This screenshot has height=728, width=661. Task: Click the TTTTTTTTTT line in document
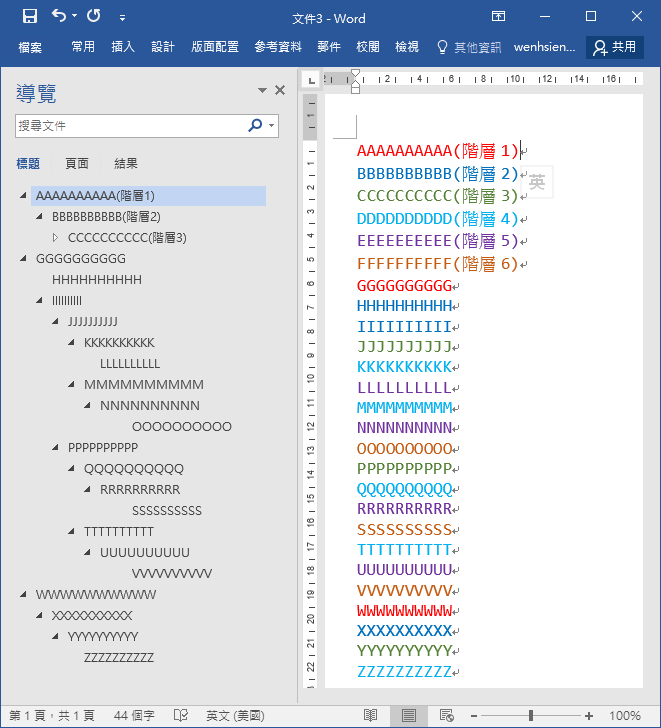(404, 550)
